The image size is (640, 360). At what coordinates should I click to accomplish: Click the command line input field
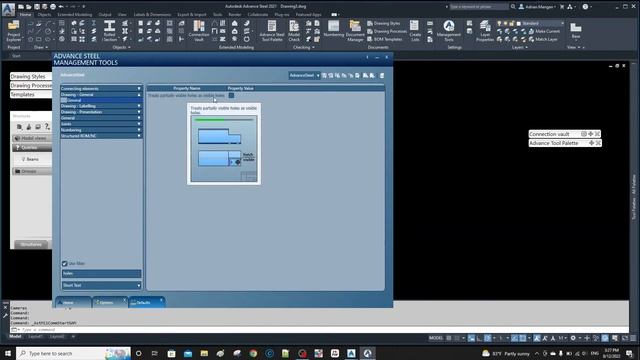(x=318, y=329)
